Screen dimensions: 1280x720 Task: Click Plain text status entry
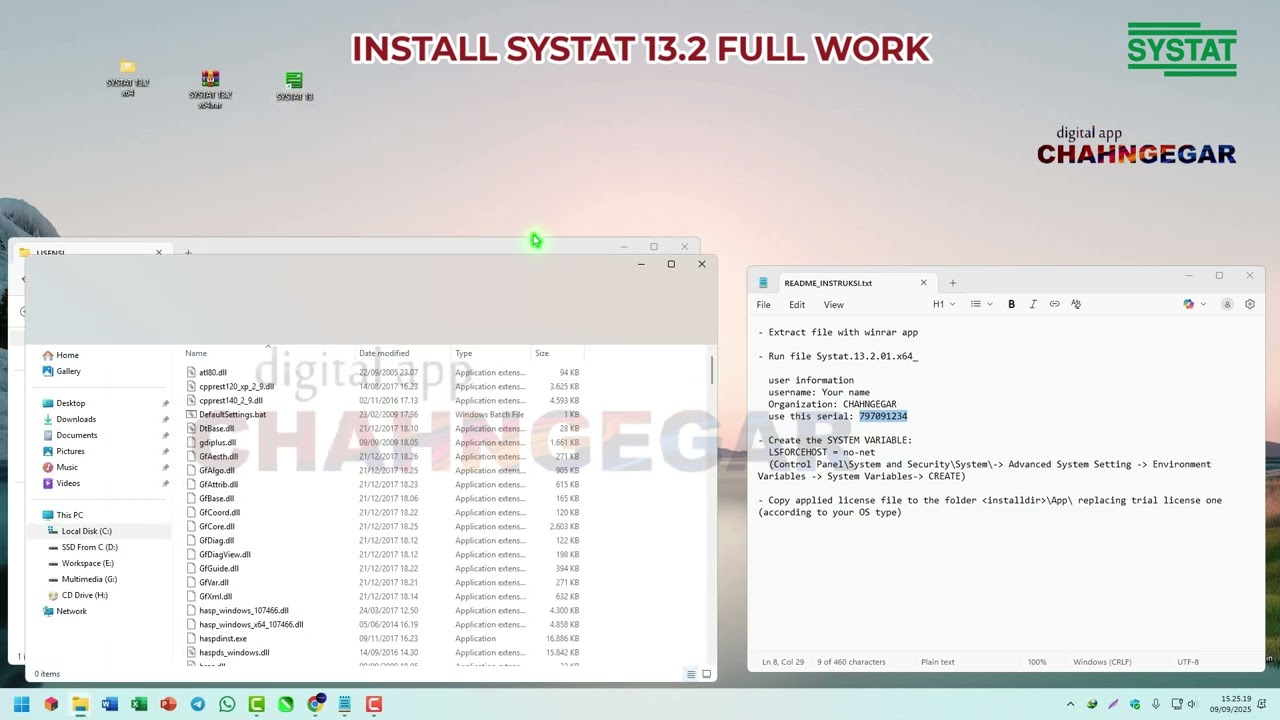tap(937, 662)
